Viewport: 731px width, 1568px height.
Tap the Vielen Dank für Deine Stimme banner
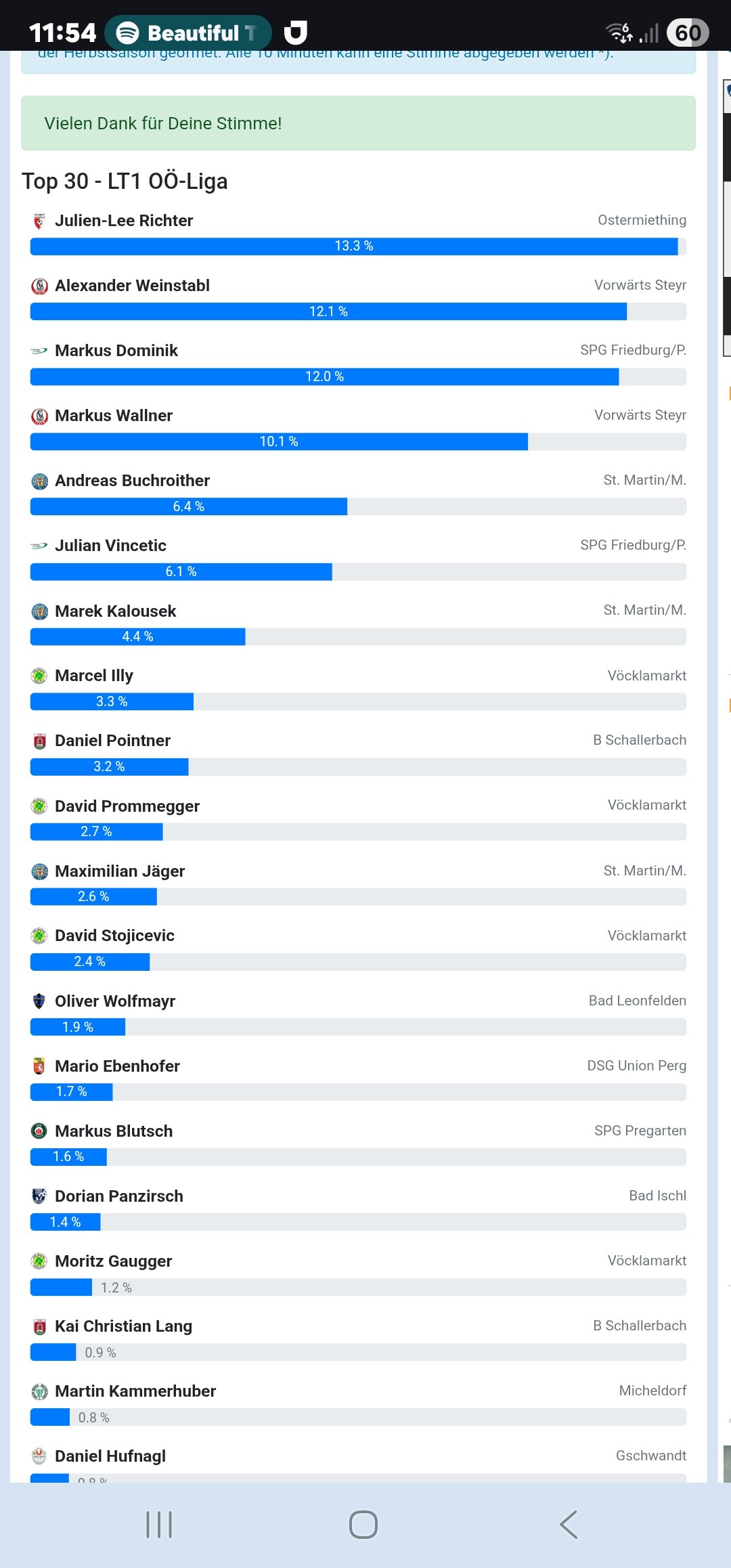358,123
